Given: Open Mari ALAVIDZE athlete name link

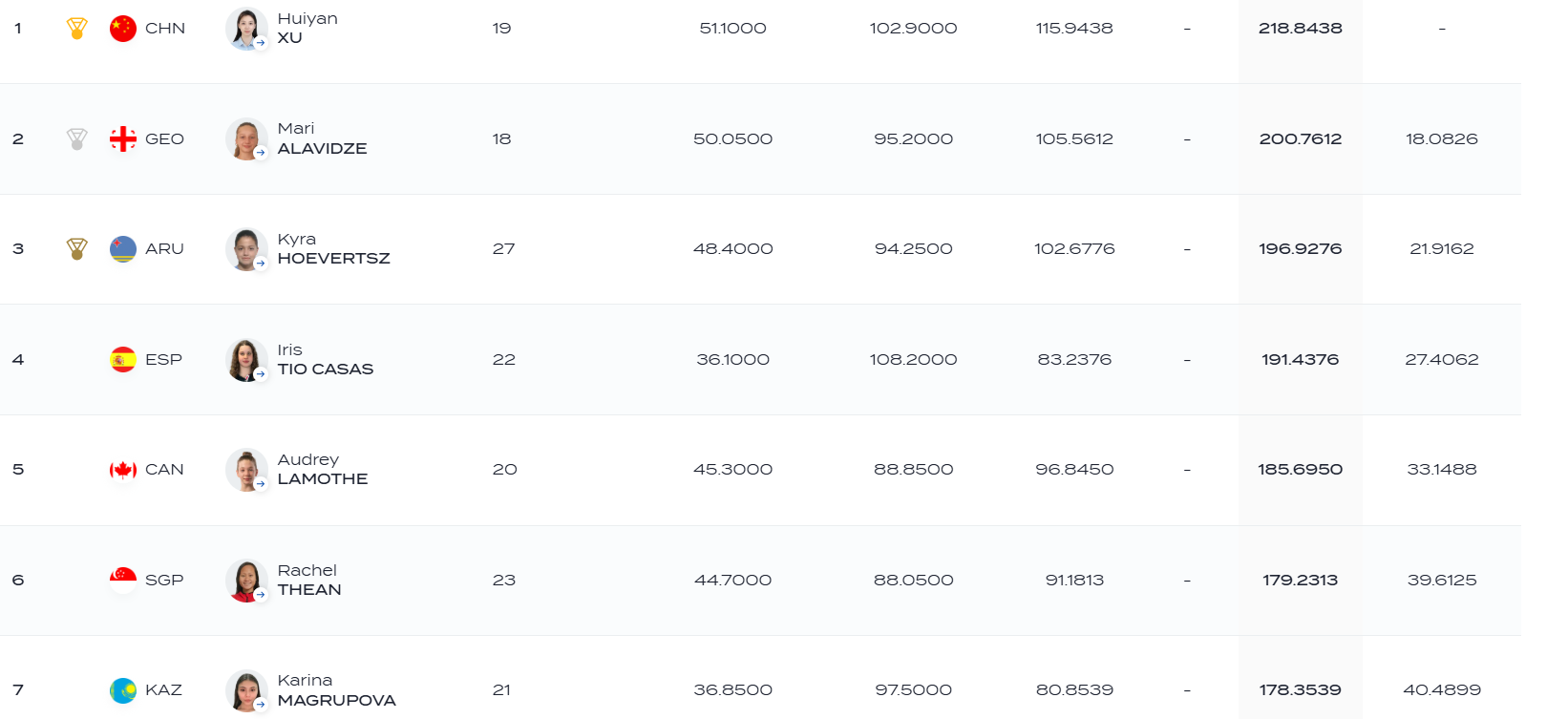Looking at the screenshot, I should click(x=322, y=138).
